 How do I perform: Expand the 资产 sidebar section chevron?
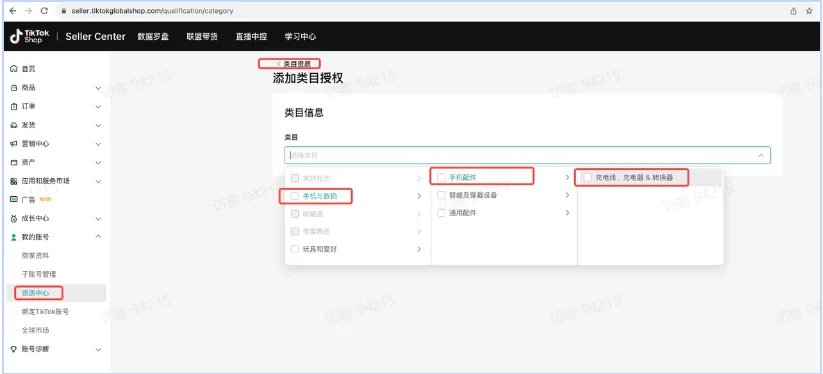98,163
